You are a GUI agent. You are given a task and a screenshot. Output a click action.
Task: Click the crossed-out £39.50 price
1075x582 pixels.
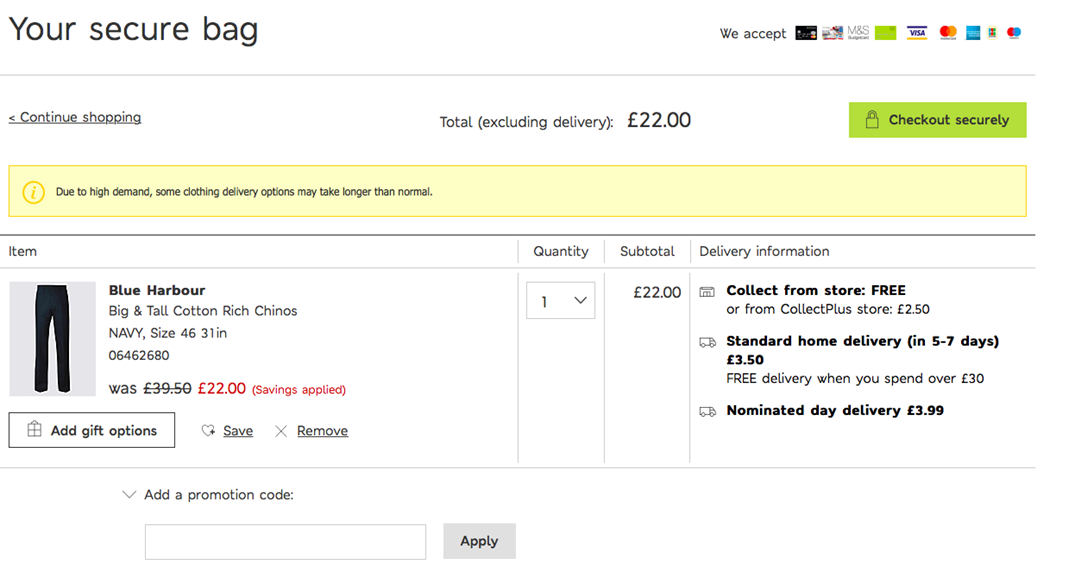(x=167, y=388)
